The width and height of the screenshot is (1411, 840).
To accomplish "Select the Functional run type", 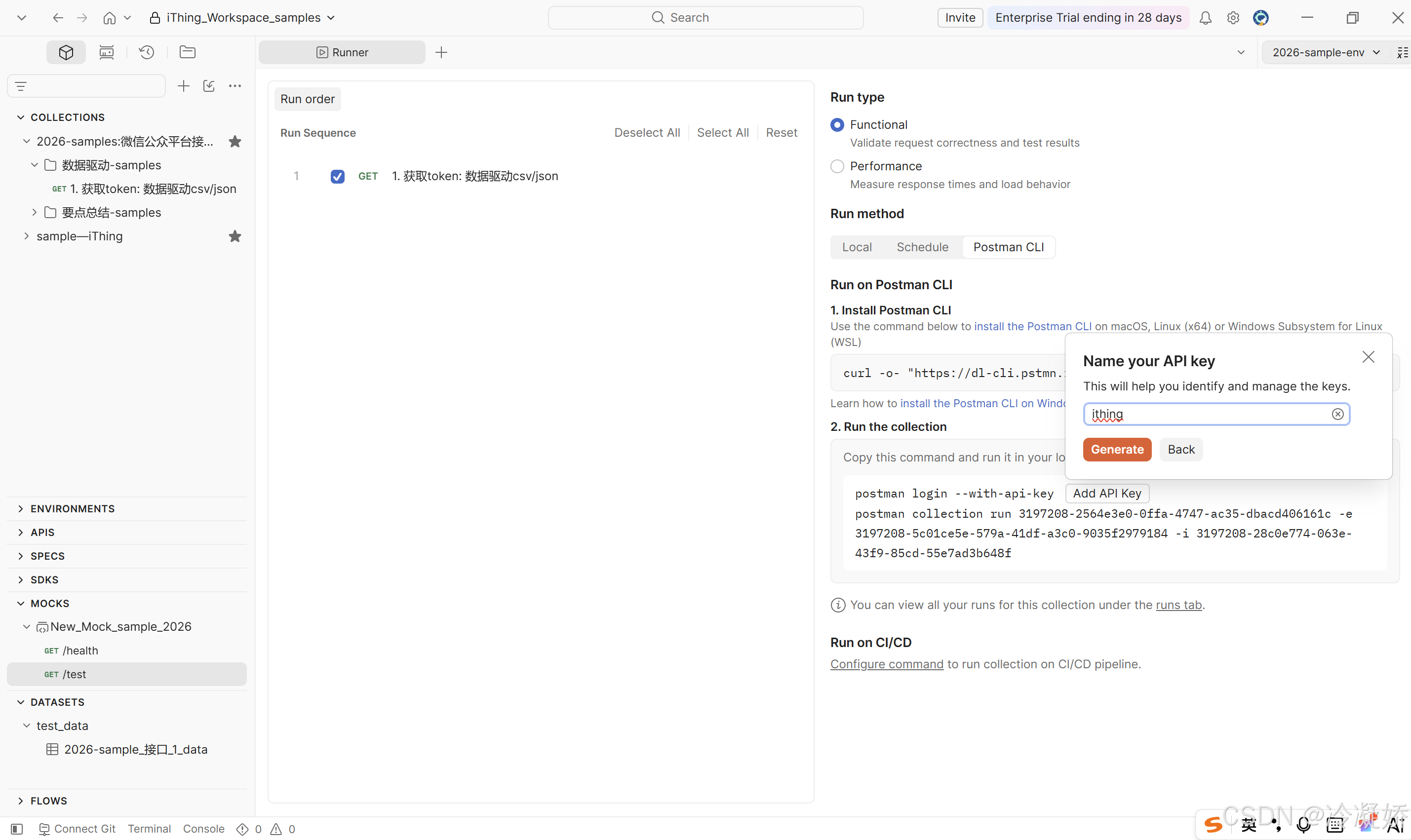I will point(837,124).
